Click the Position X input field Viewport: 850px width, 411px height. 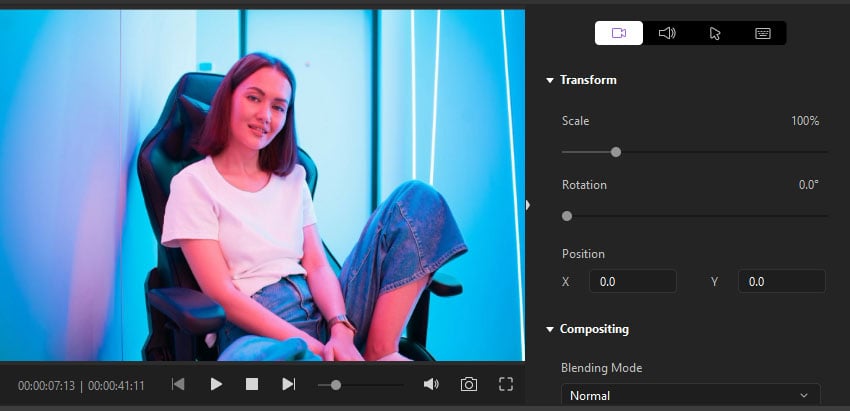point(632,282)
